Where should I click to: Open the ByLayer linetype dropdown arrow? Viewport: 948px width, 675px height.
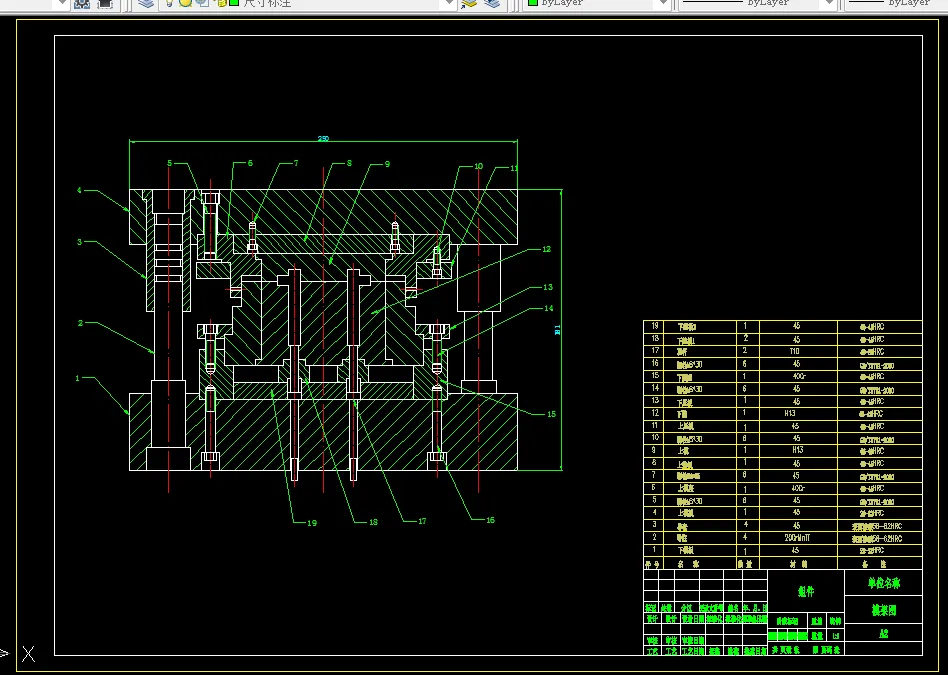pos(830,3)
